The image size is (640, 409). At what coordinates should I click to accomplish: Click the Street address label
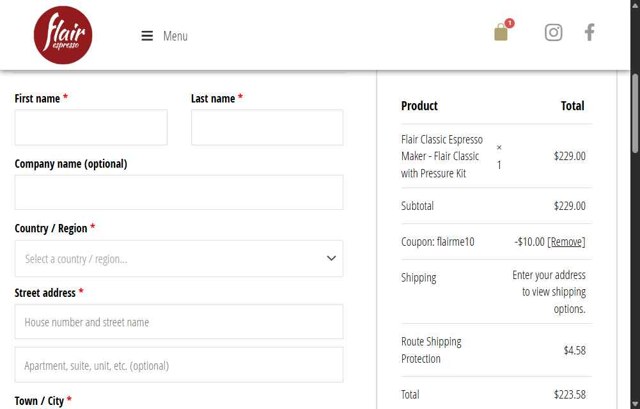tap(45, 293)
